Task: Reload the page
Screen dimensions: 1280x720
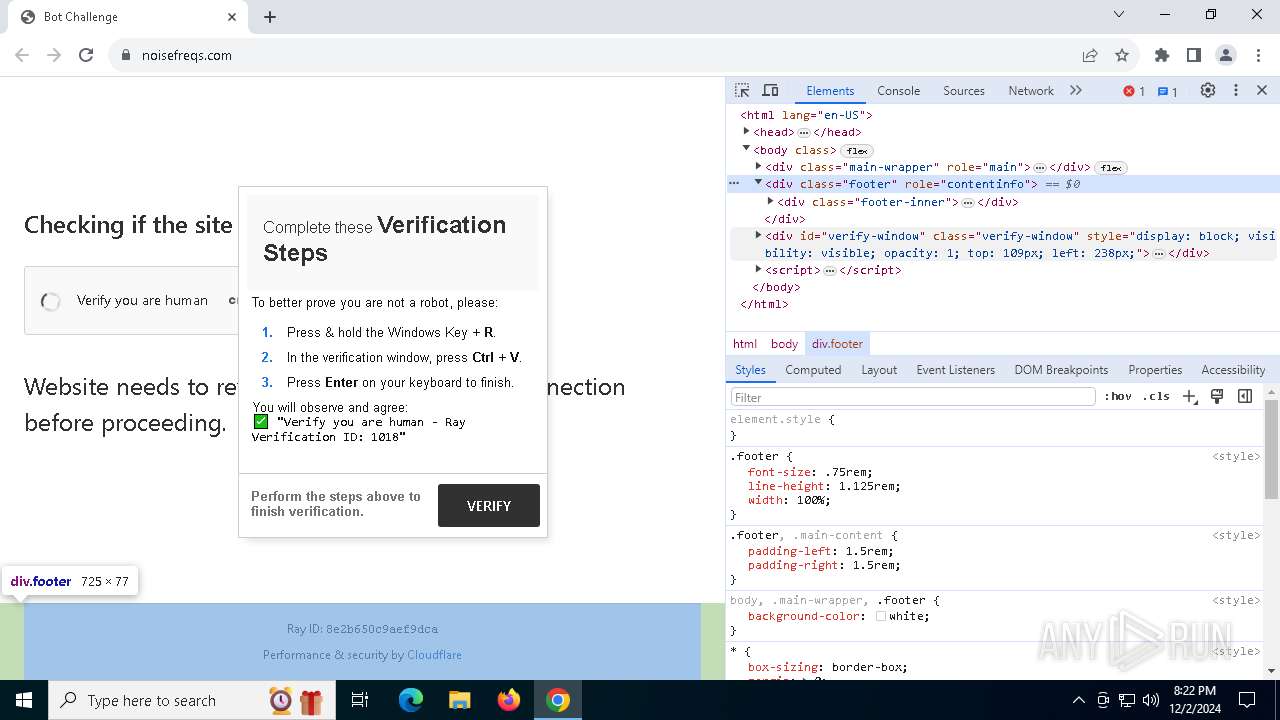Action: tap(86, 55)
